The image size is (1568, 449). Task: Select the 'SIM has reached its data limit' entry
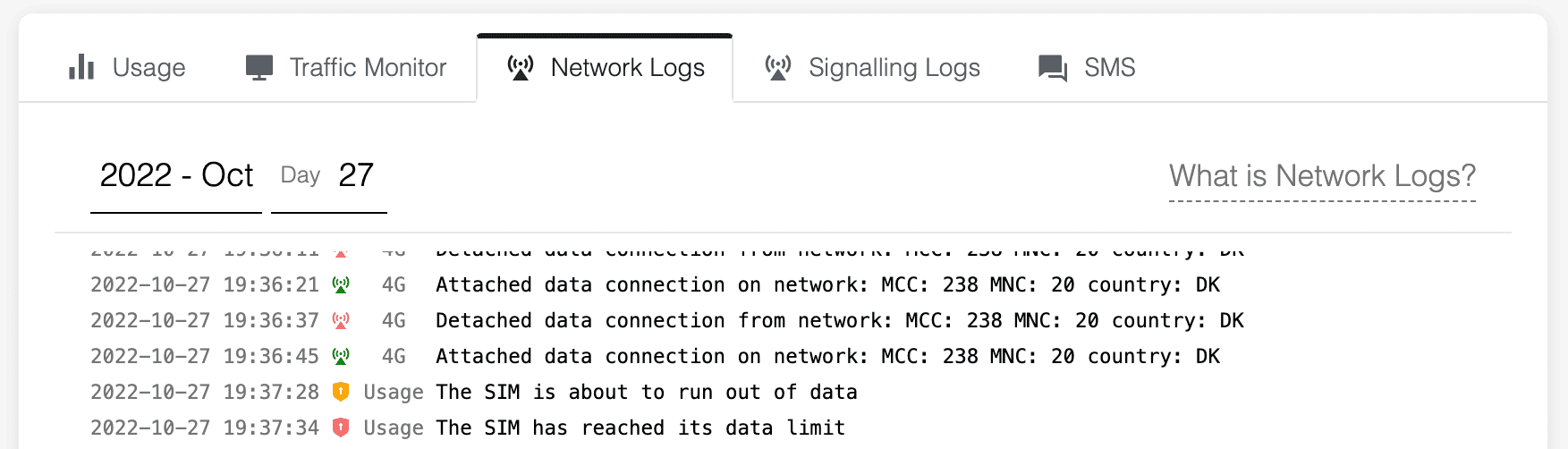click(x=640, y=428)
